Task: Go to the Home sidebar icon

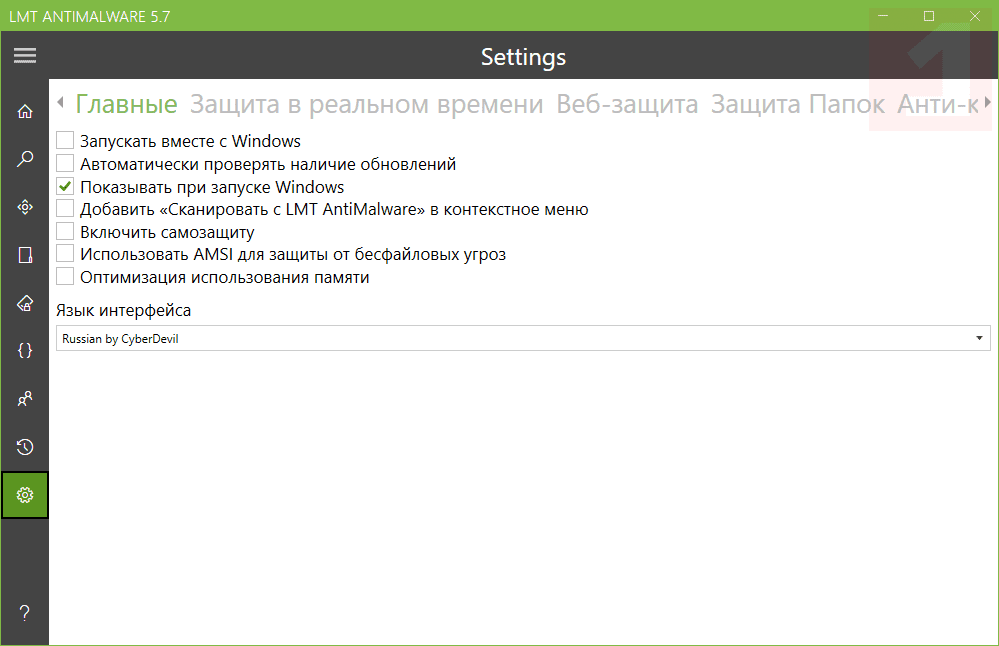Action: coord(25,111)
